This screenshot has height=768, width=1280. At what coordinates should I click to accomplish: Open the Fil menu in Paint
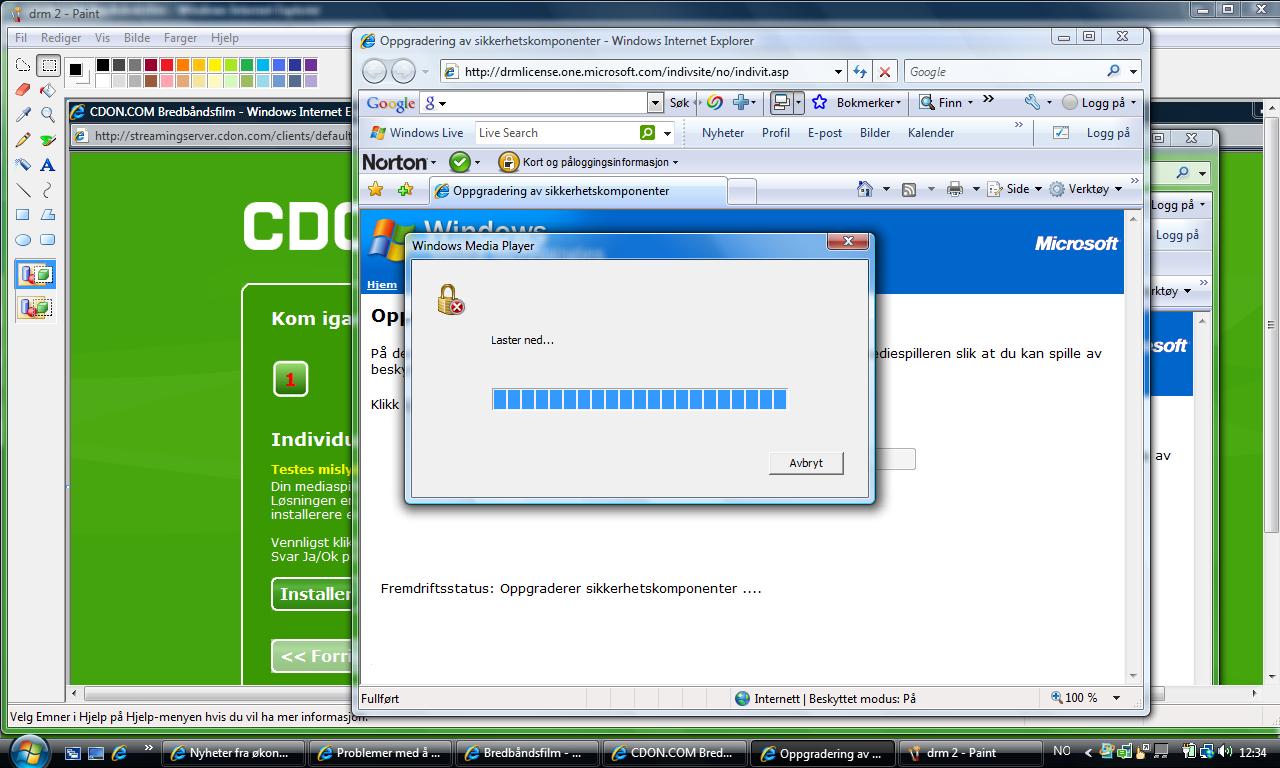20,38
